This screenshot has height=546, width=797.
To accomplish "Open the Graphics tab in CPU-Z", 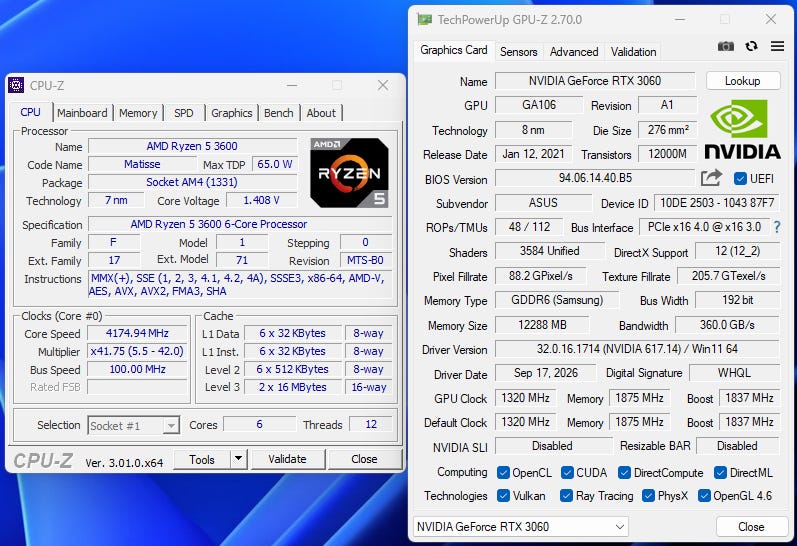I will (x=231, y=113).
